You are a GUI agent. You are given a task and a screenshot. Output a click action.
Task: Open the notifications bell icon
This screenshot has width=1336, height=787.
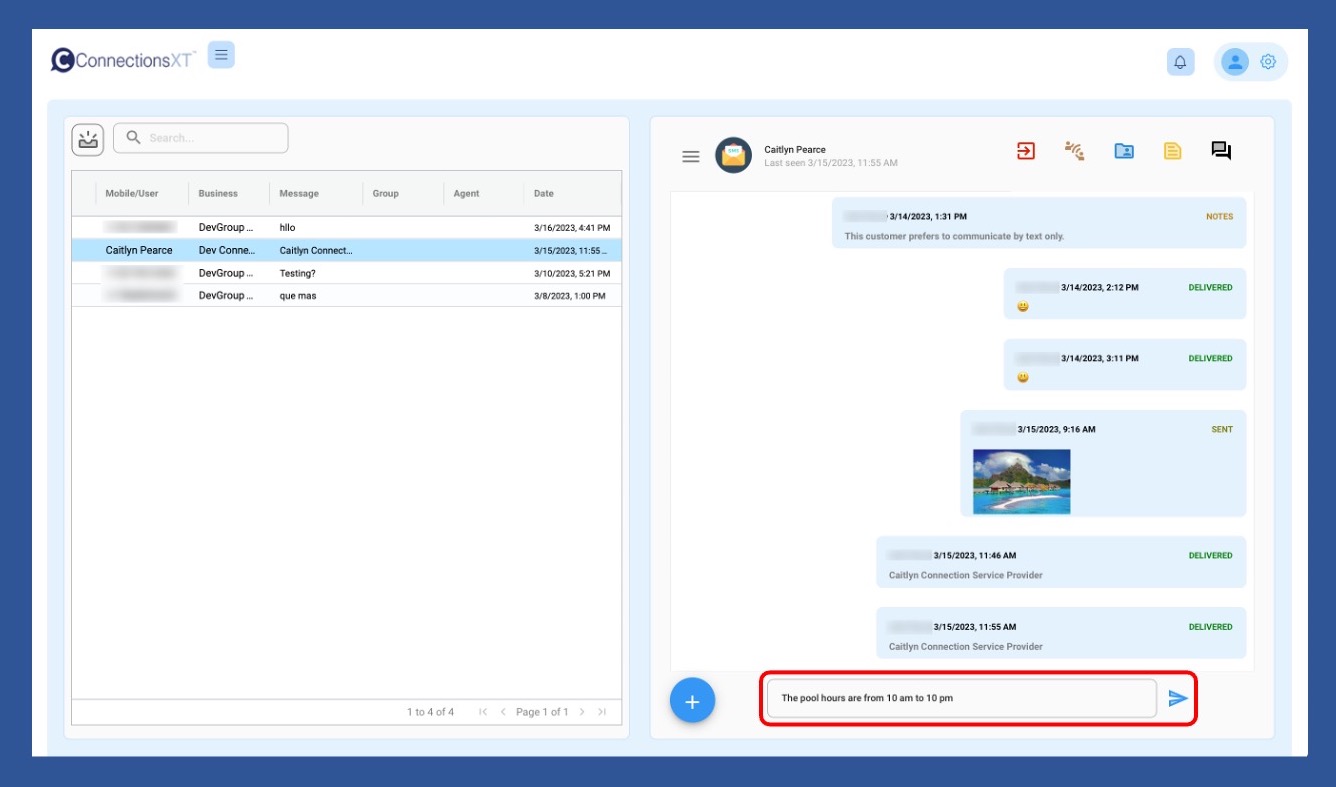[1180, 62]
